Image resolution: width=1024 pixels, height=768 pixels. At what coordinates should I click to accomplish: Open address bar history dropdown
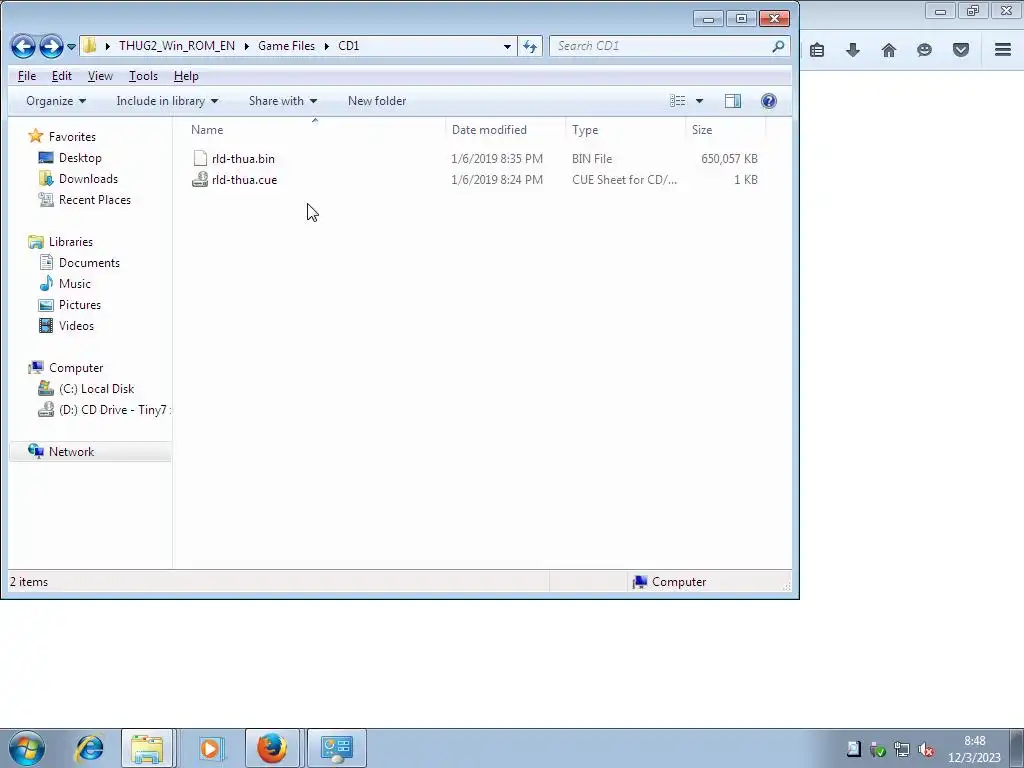507,46
